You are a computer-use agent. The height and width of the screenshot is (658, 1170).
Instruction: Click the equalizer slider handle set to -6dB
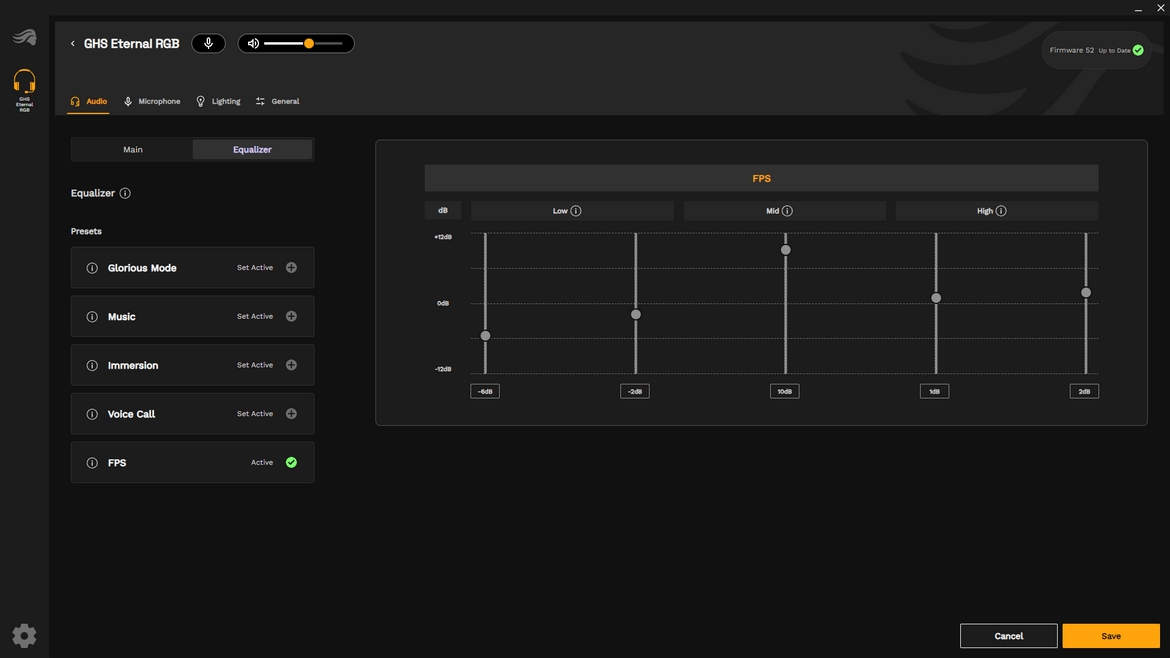486,336
